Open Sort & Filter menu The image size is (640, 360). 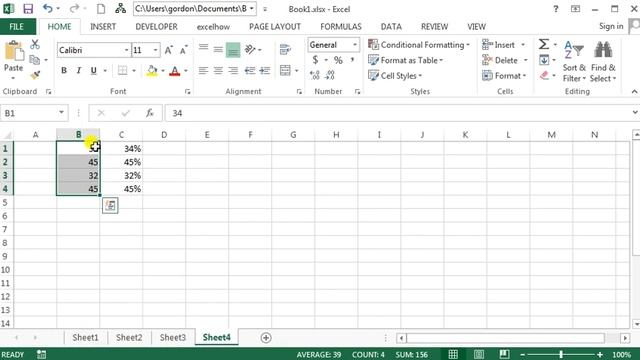(574, 62)
